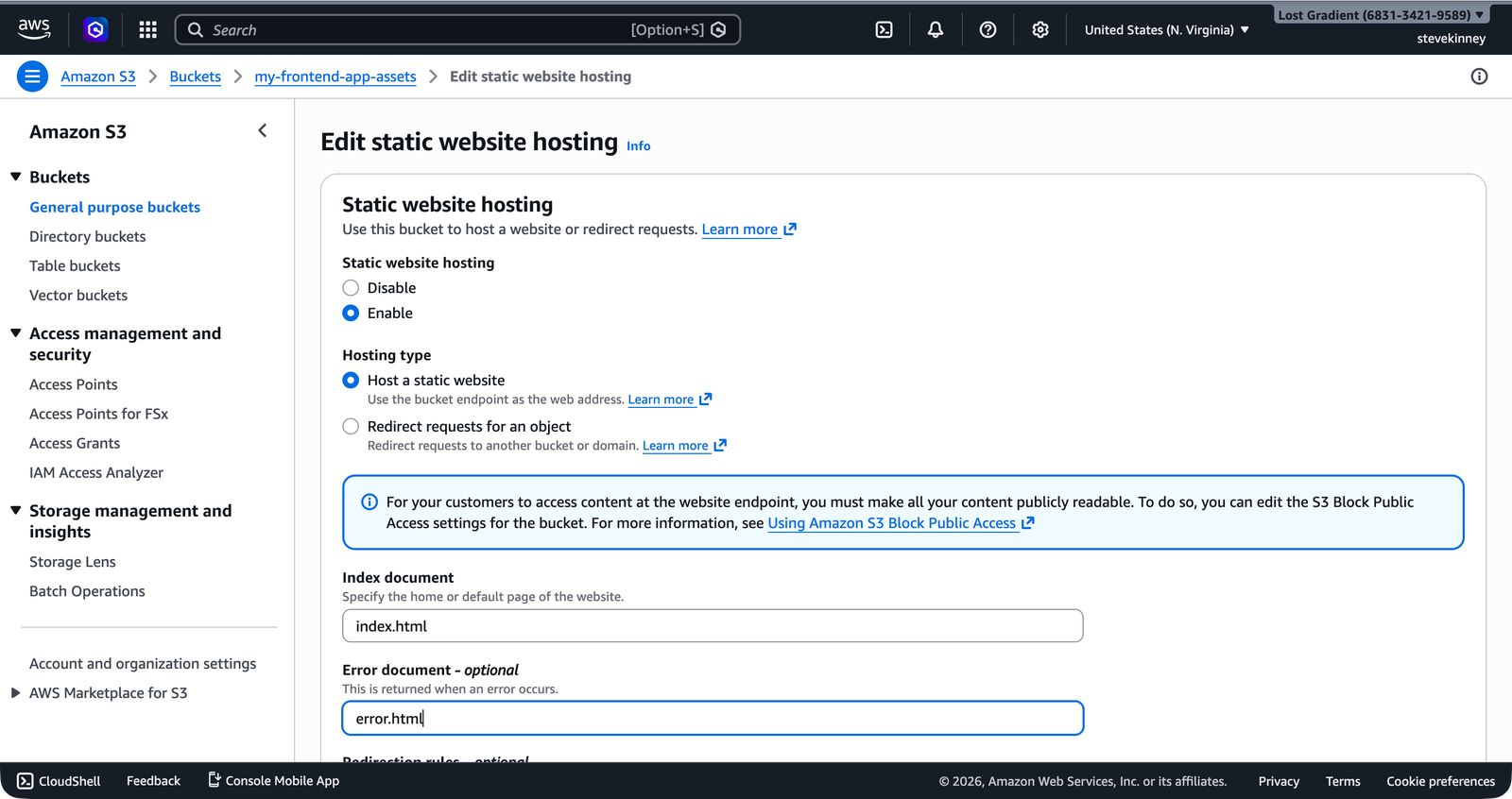
Task: Open IAM Access Analyzer
Action: point(96,472)
